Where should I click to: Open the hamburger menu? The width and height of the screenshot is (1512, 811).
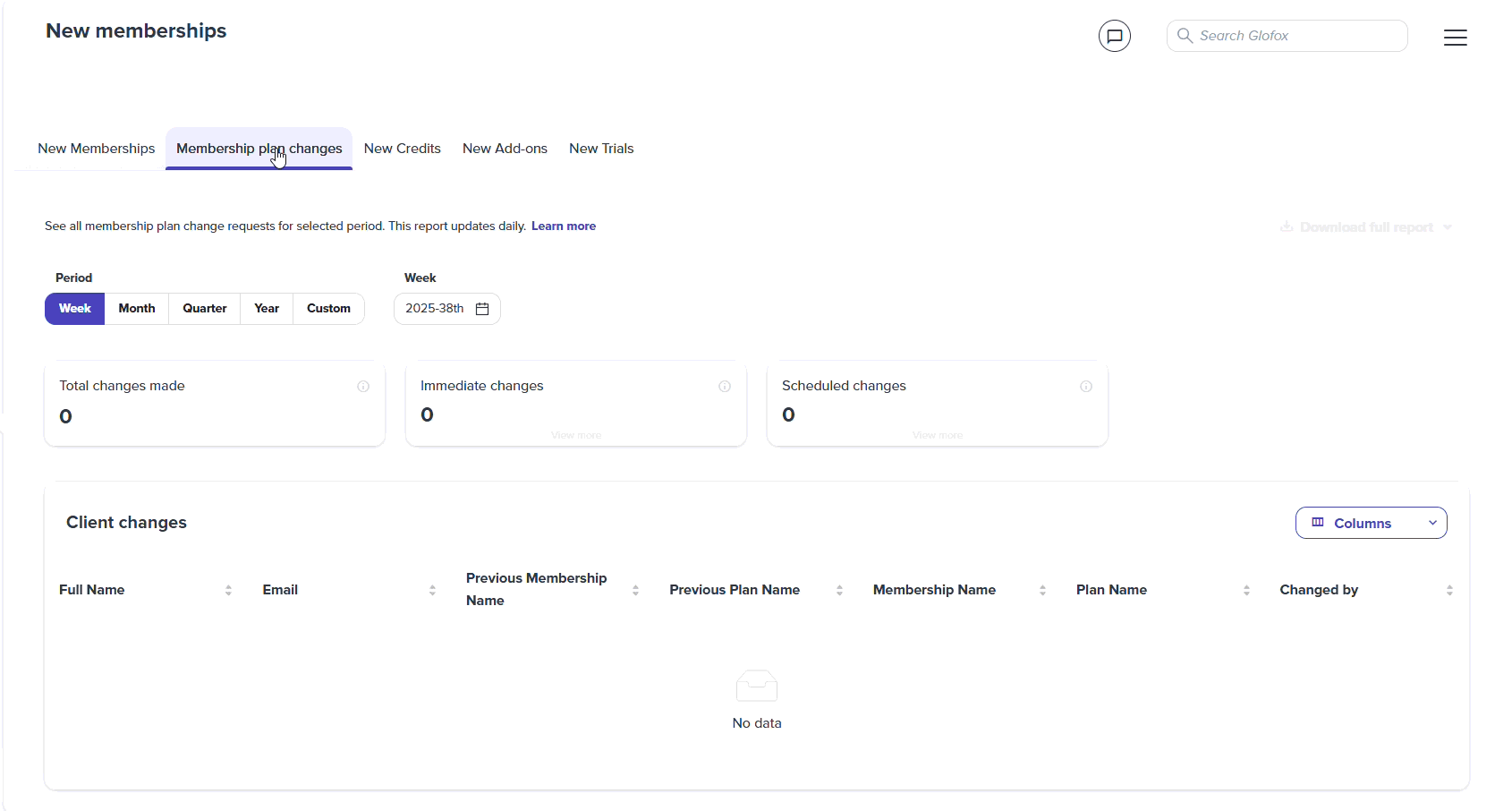(1455, 37)
